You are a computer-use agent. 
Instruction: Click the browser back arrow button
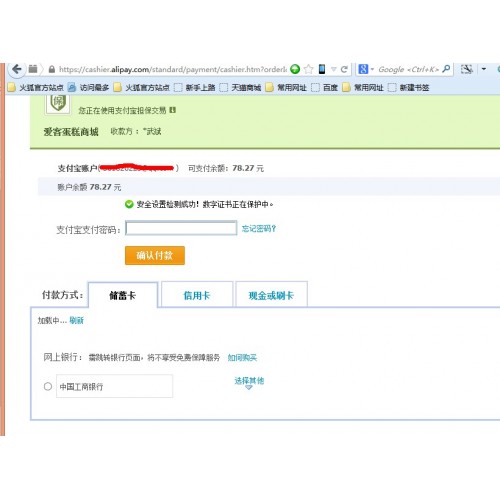17,69
